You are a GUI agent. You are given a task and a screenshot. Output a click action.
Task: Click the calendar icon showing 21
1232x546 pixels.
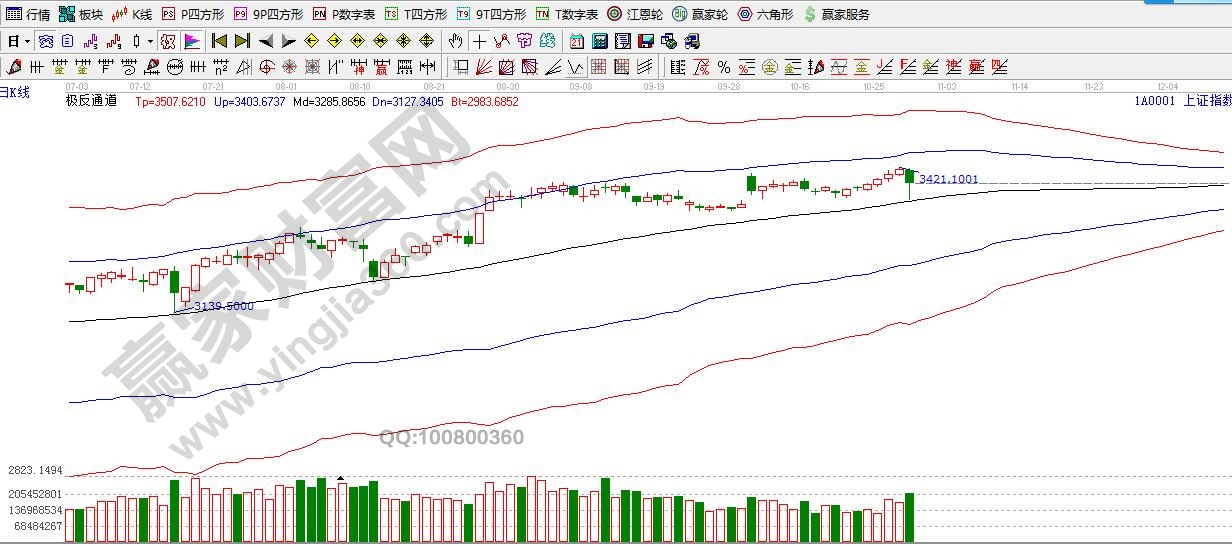577,41
